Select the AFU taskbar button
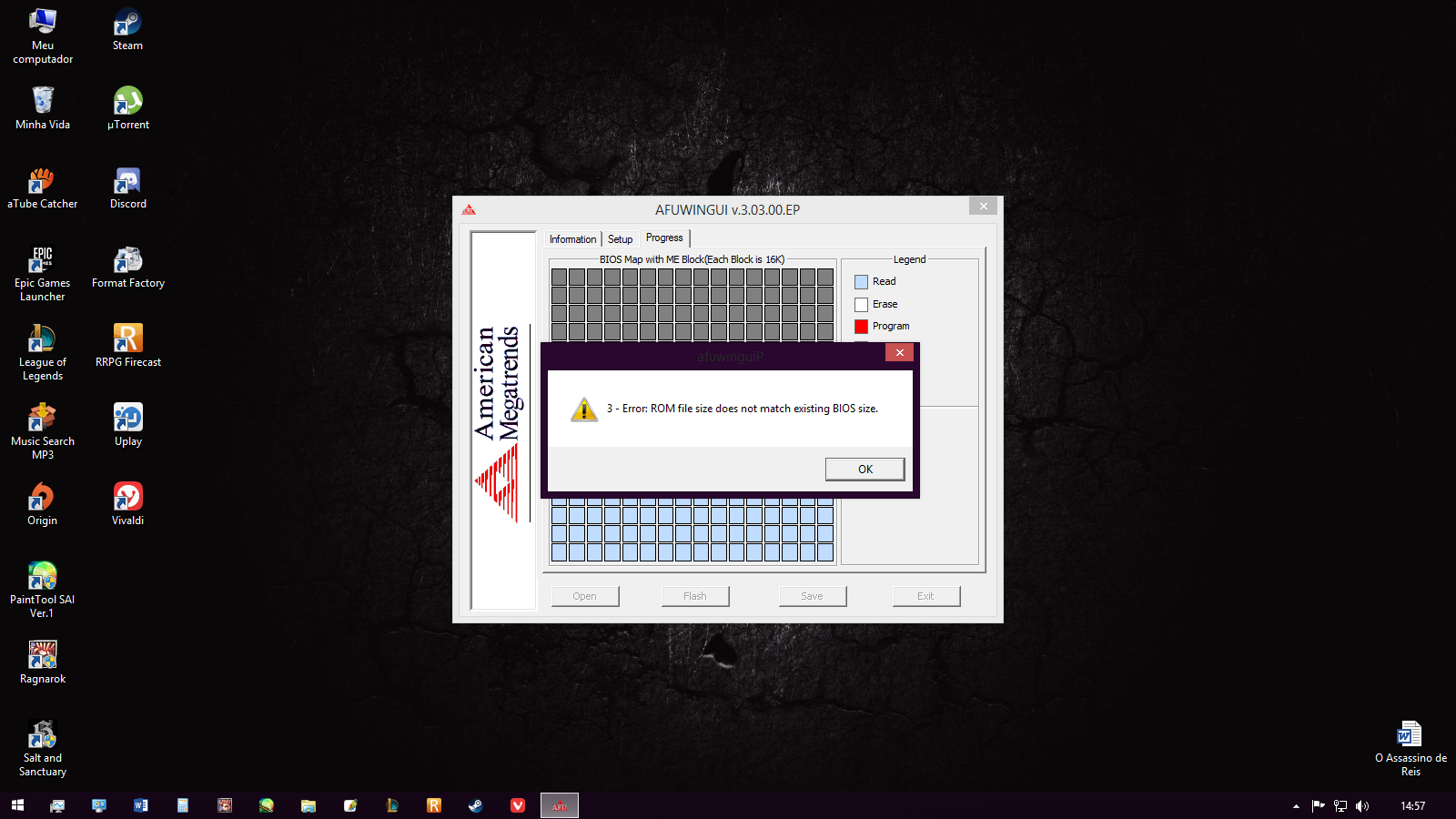 click(x=560, y=805)
